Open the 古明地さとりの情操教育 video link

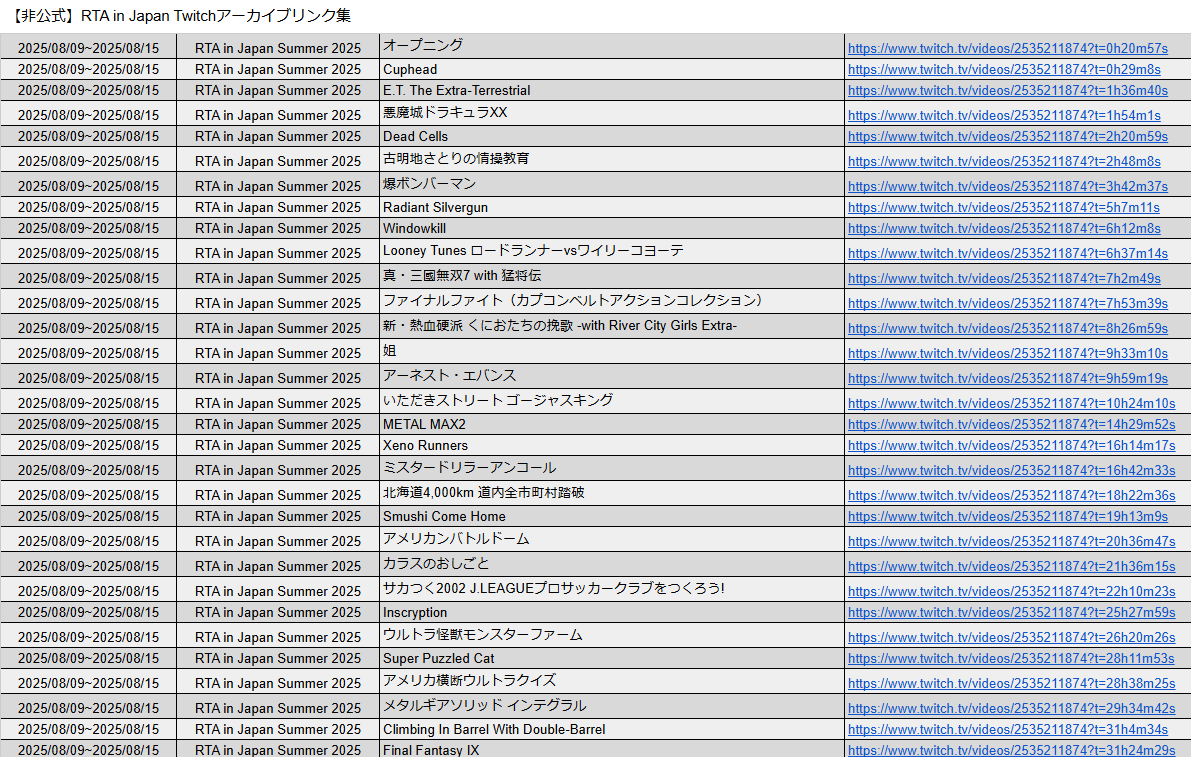click(1004, 162)
